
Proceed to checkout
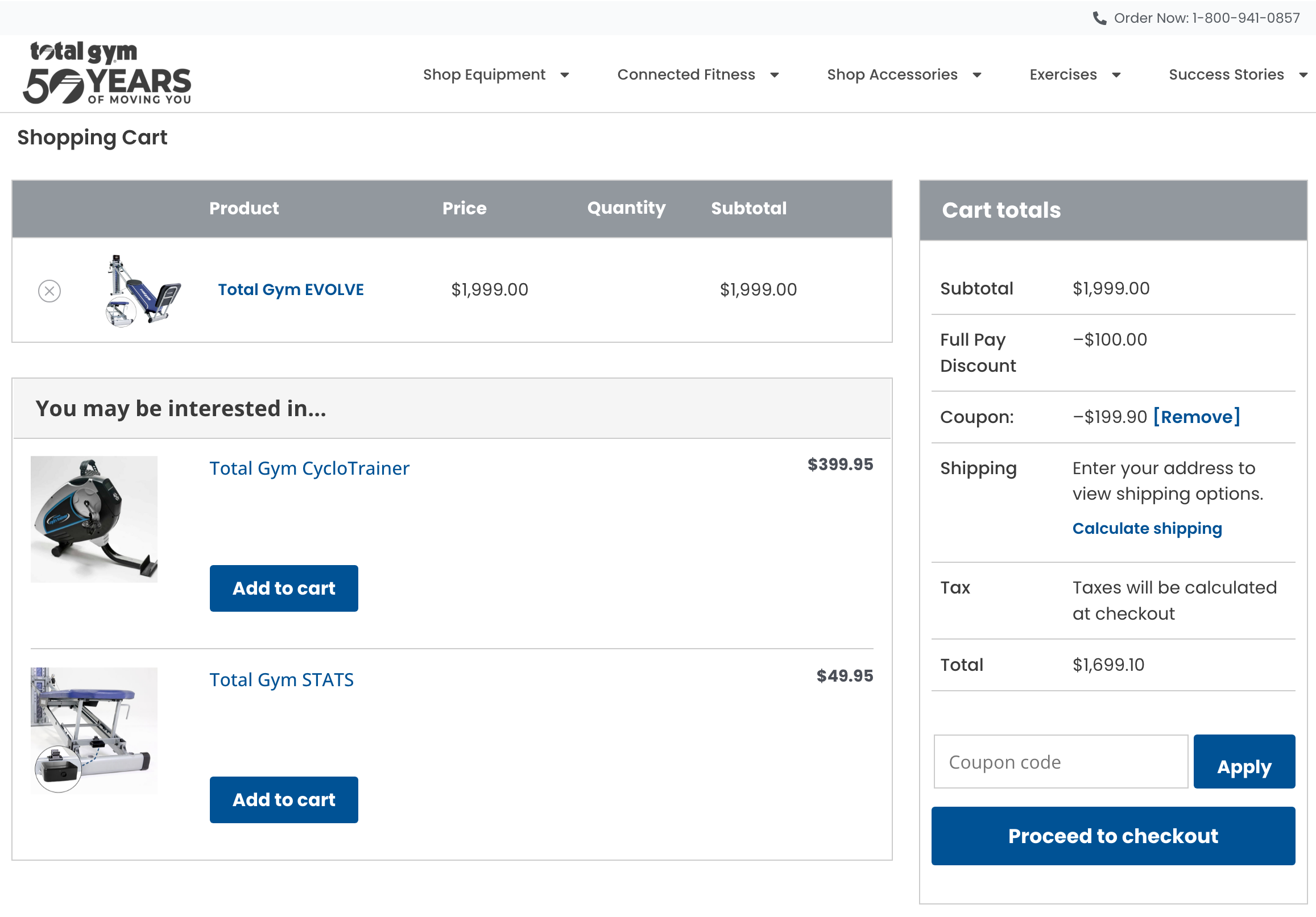point(1112,836)
